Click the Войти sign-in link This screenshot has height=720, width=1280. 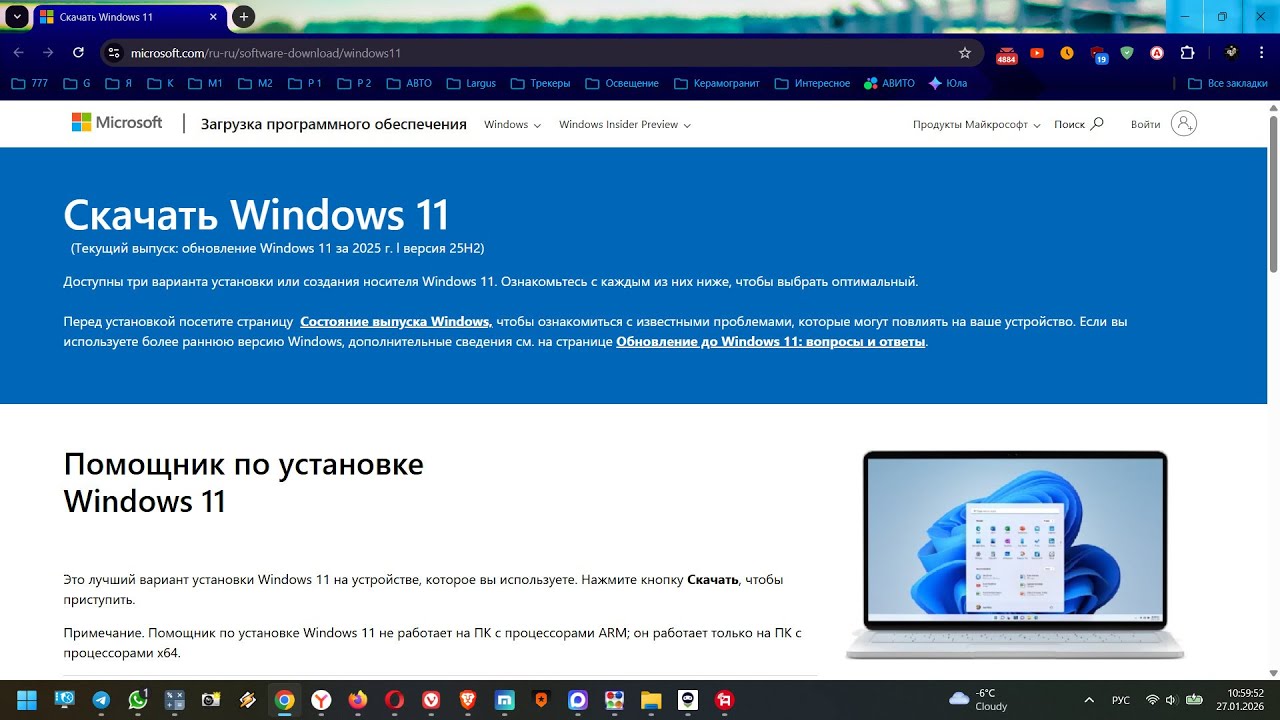(1146, 125)
